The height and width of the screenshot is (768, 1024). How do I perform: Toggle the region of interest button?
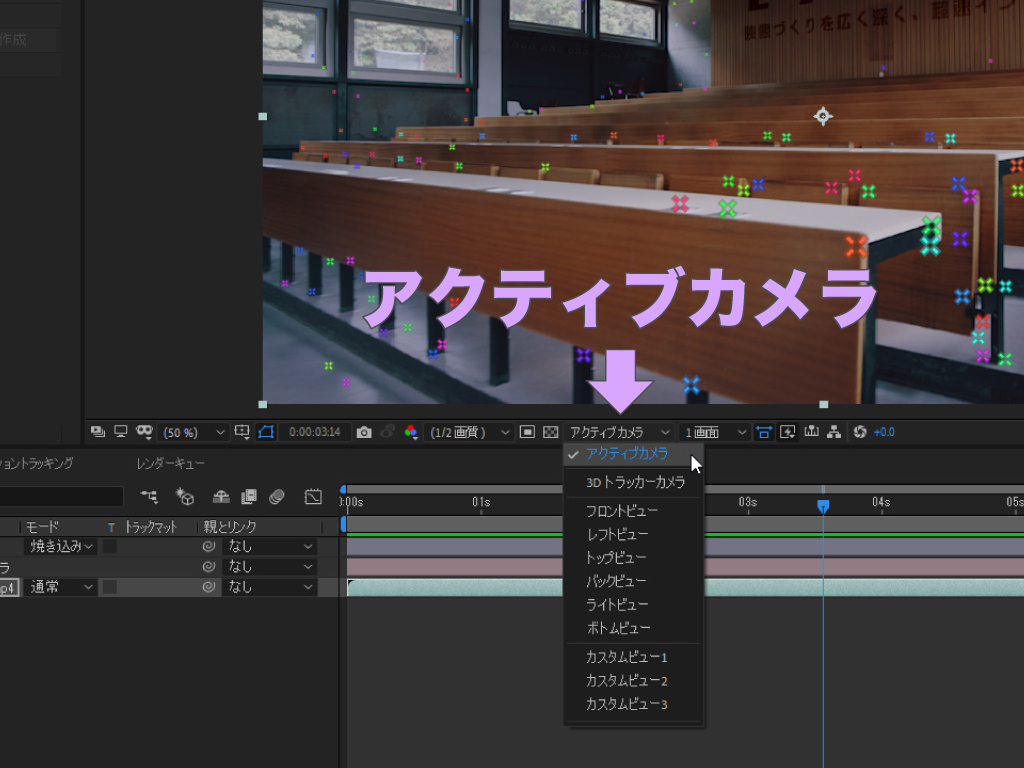click(x=527, y=432)
